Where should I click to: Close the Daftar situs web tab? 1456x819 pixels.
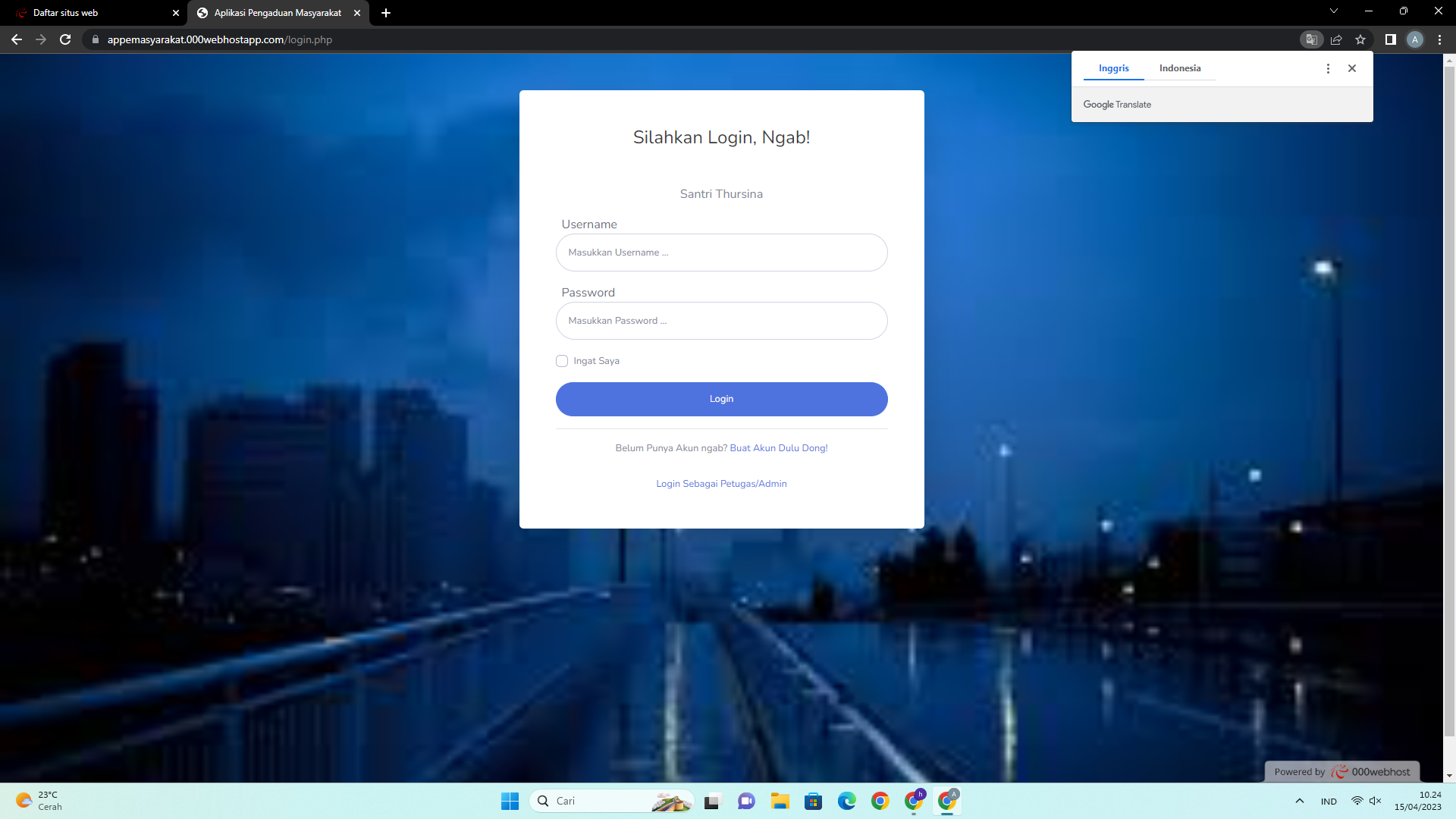[176, 13]
